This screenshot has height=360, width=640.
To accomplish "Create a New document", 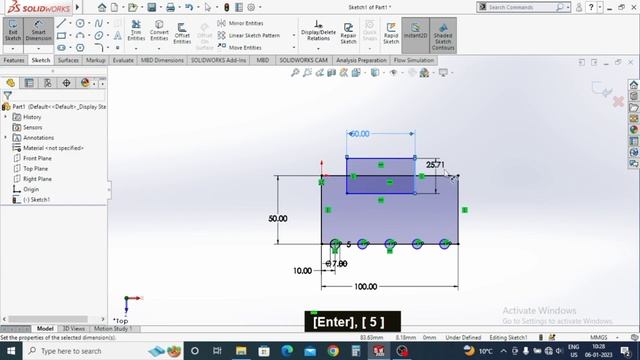I will 115,7.
